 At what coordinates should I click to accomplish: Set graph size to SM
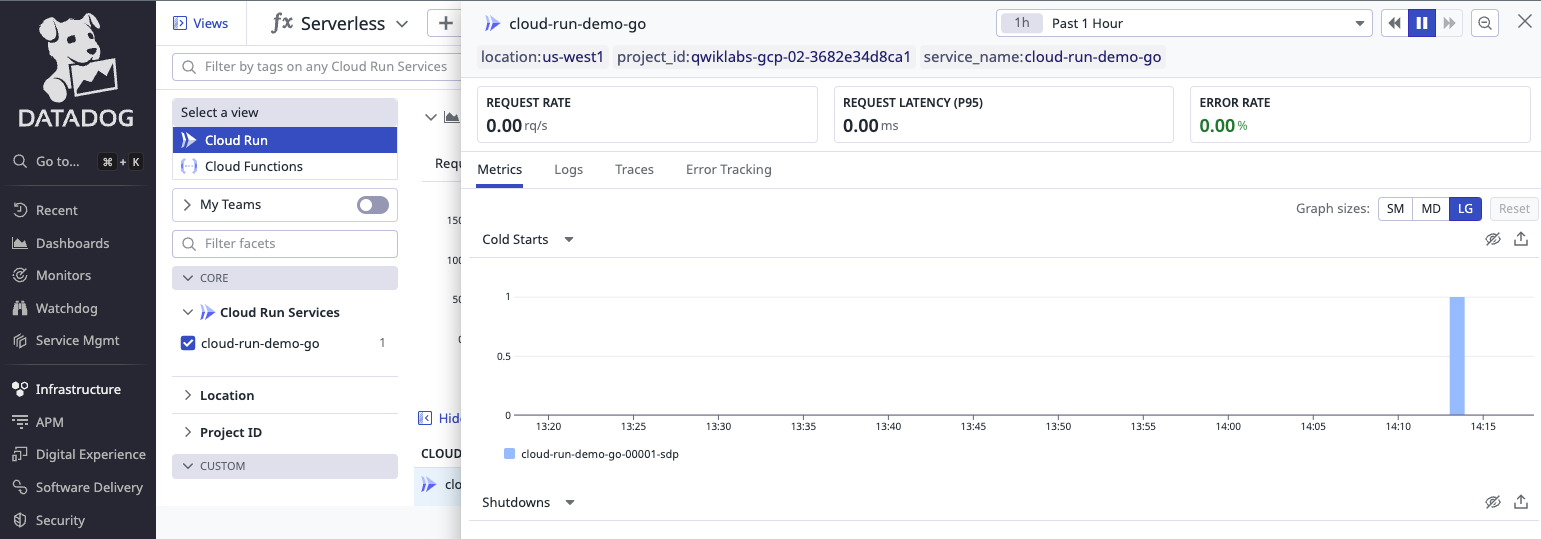(x=1395, y=208)
